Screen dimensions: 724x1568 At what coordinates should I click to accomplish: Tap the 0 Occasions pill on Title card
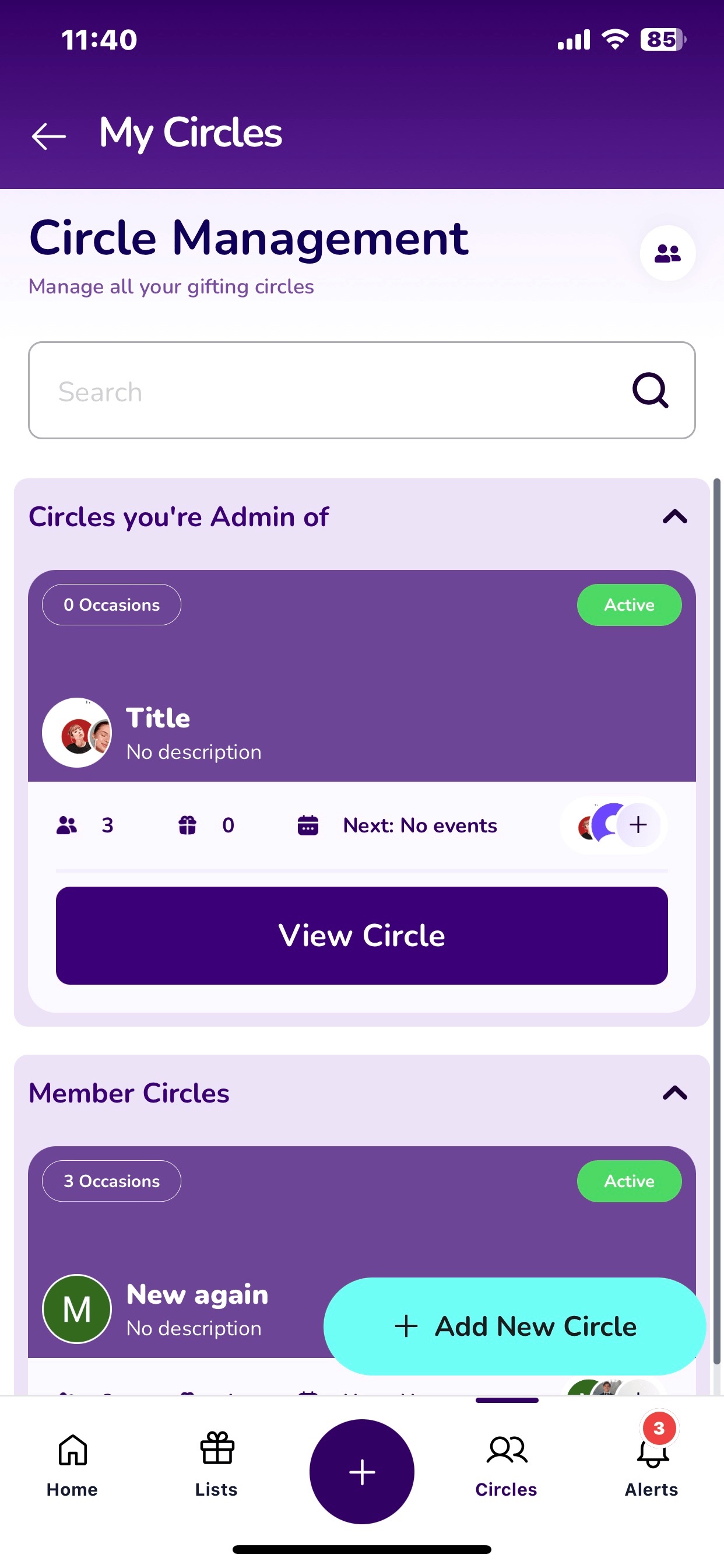(x=111, y=604)
